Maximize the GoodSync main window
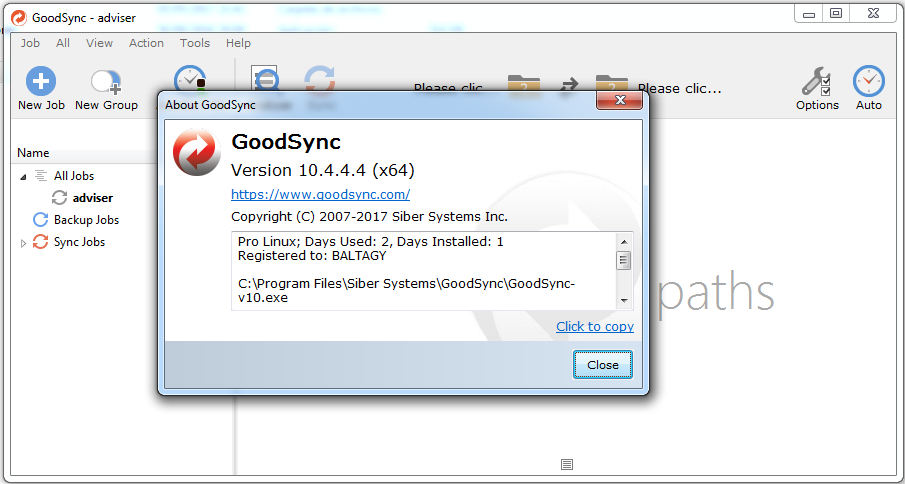The image size is (905, 484). click(x=836, y=14)
